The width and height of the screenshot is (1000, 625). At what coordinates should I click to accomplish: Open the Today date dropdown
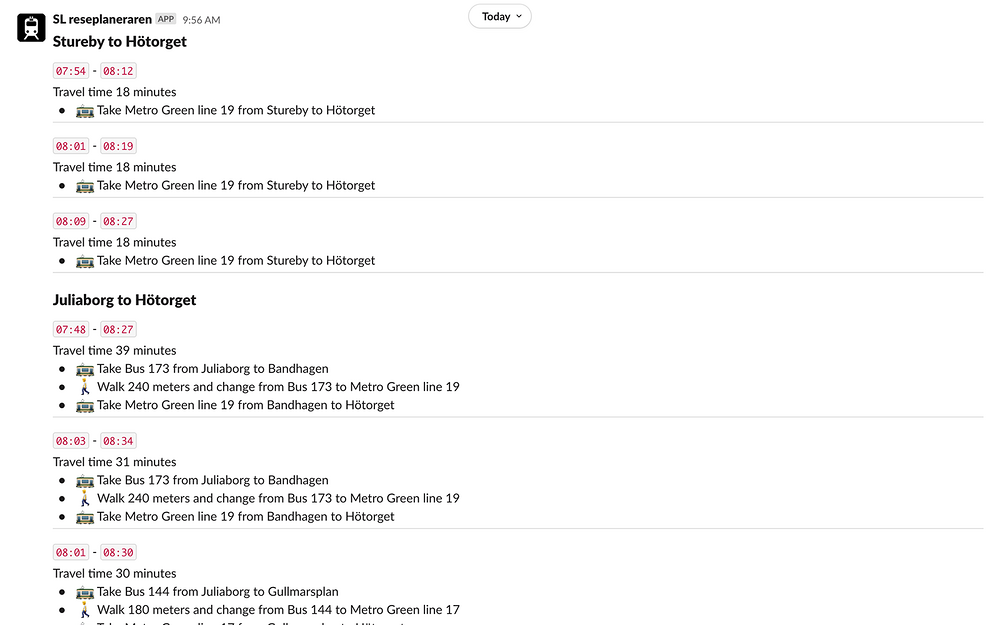499,17
